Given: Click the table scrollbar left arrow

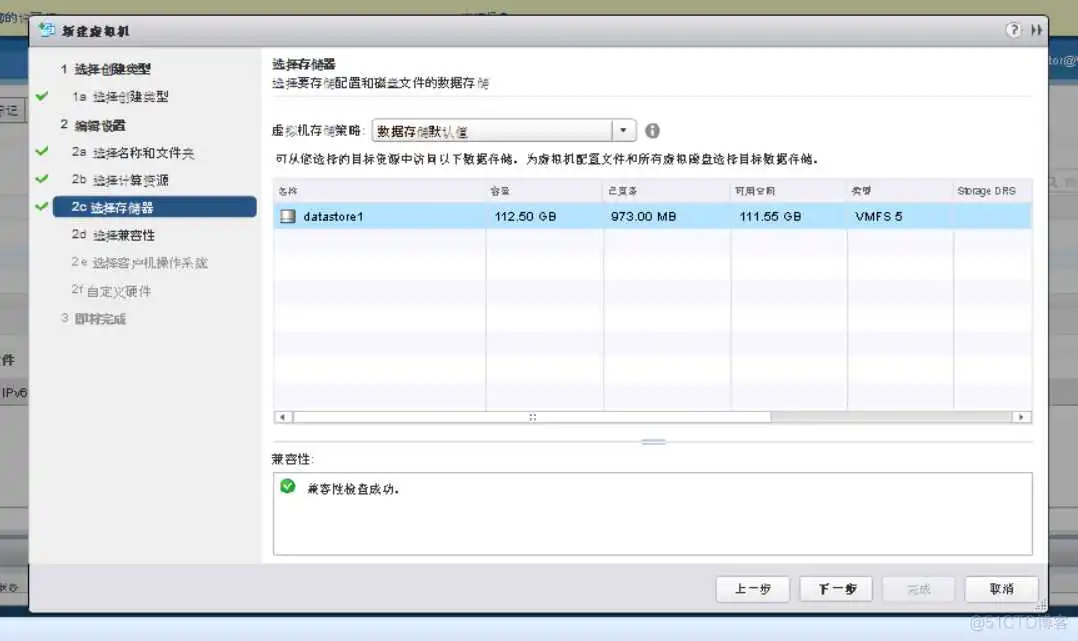Looking at the screenshot, I should click(283, 417).
